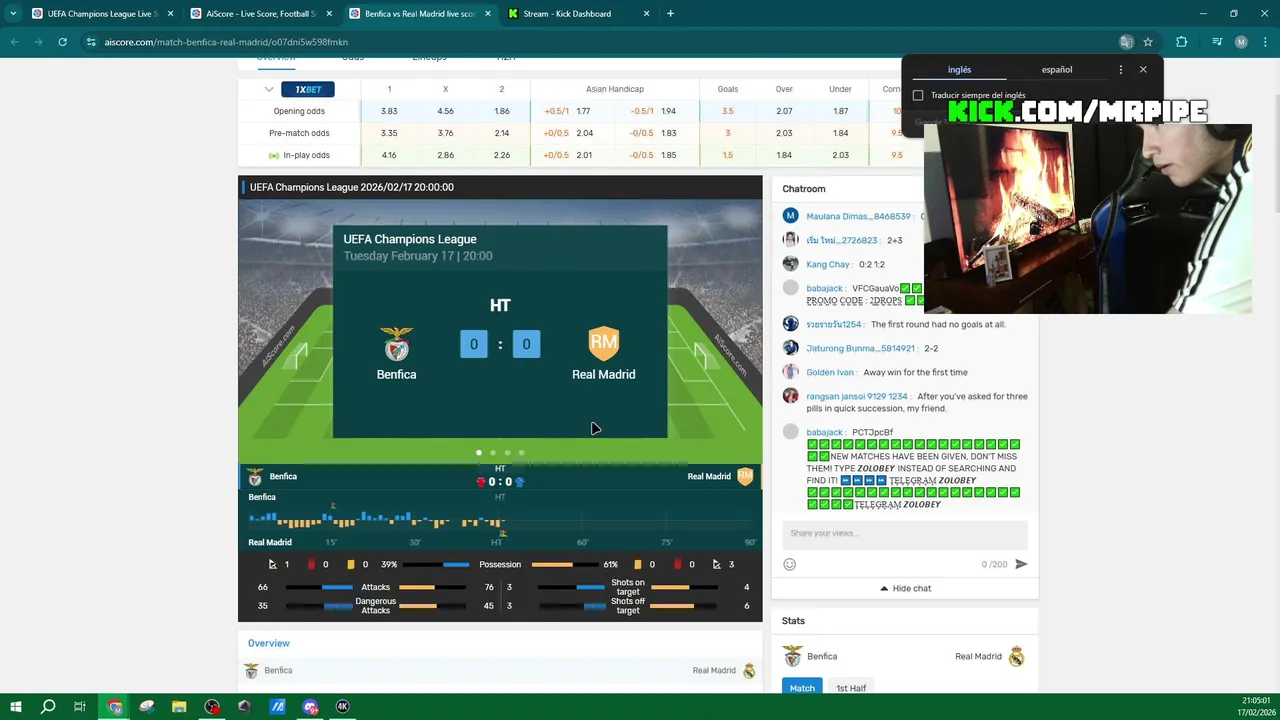Image resolution: width=1280 pixels, height=720 pixels.
Task: Click the in-play odds value 4.16
Action: click(x=389, y=155)
